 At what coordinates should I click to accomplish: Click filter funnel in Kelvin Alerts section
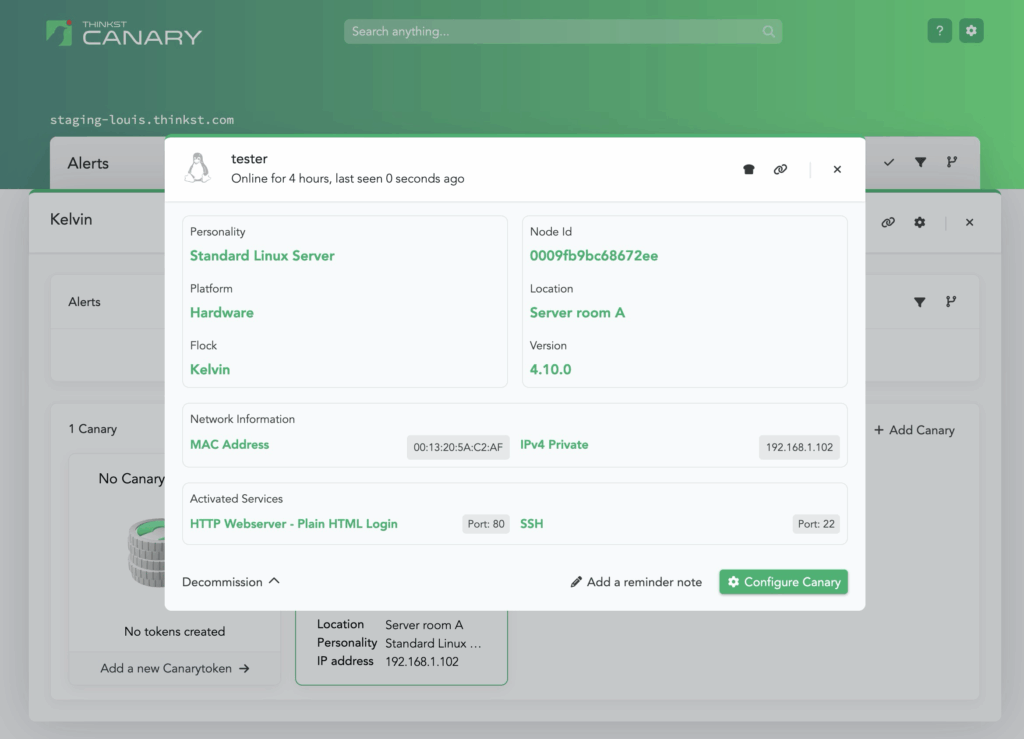920,302
